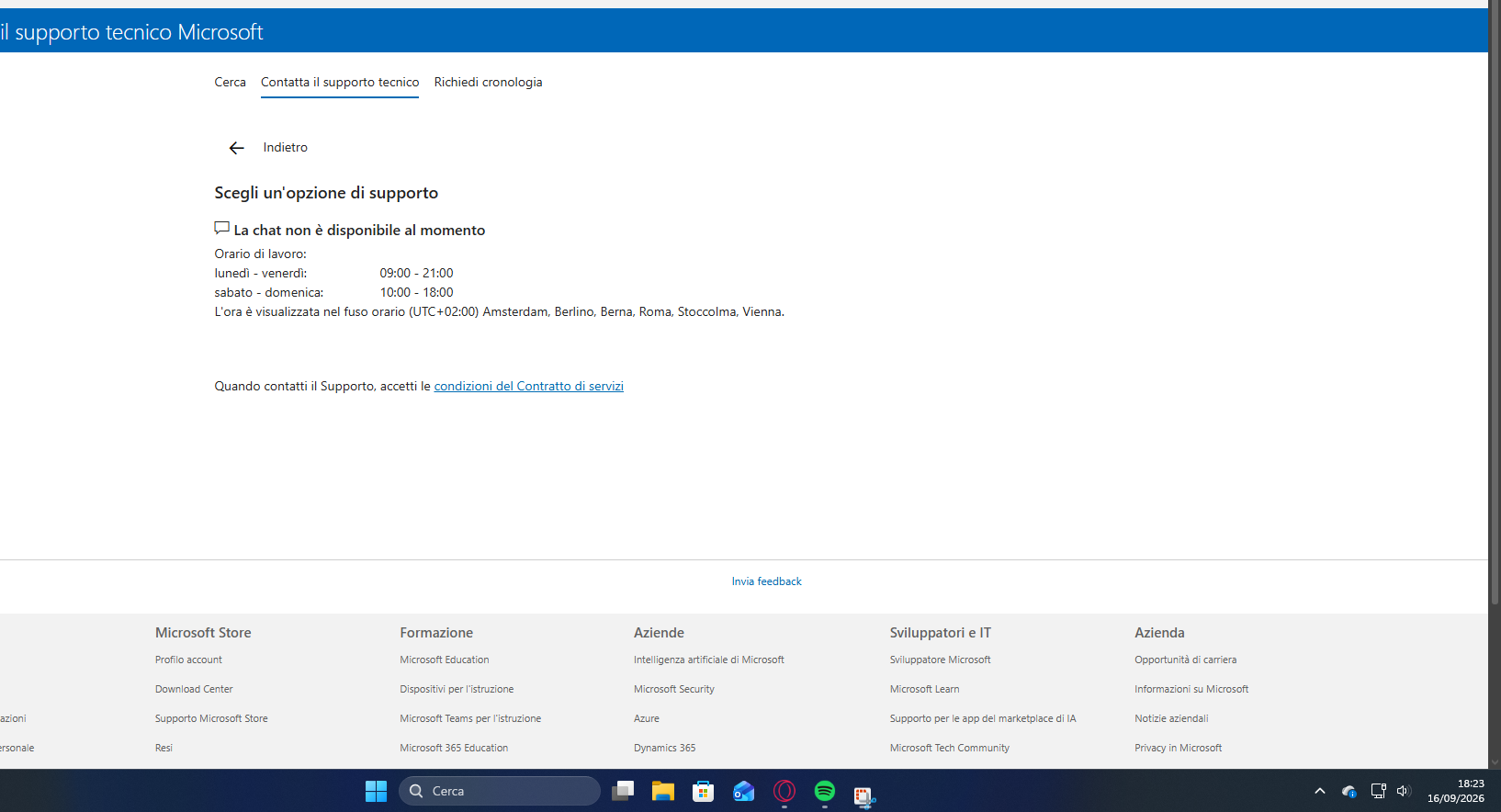Open Microsoft Education link

click(445, 660)
